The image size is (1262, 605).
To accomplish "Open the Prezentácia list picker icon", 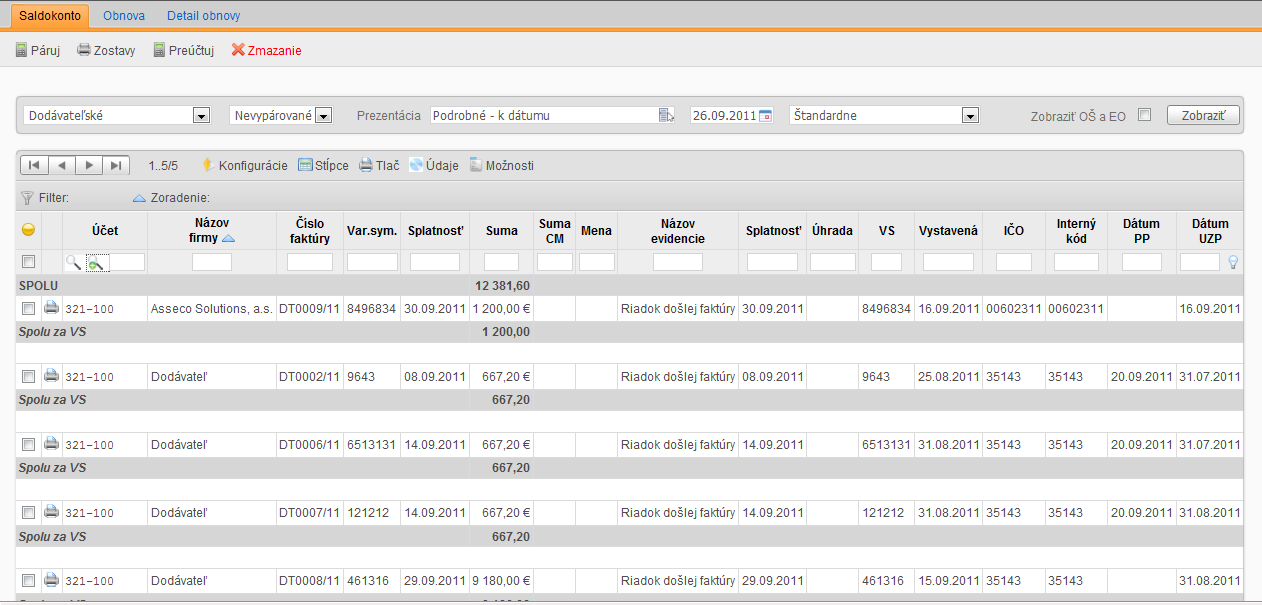I will [667, 116].
